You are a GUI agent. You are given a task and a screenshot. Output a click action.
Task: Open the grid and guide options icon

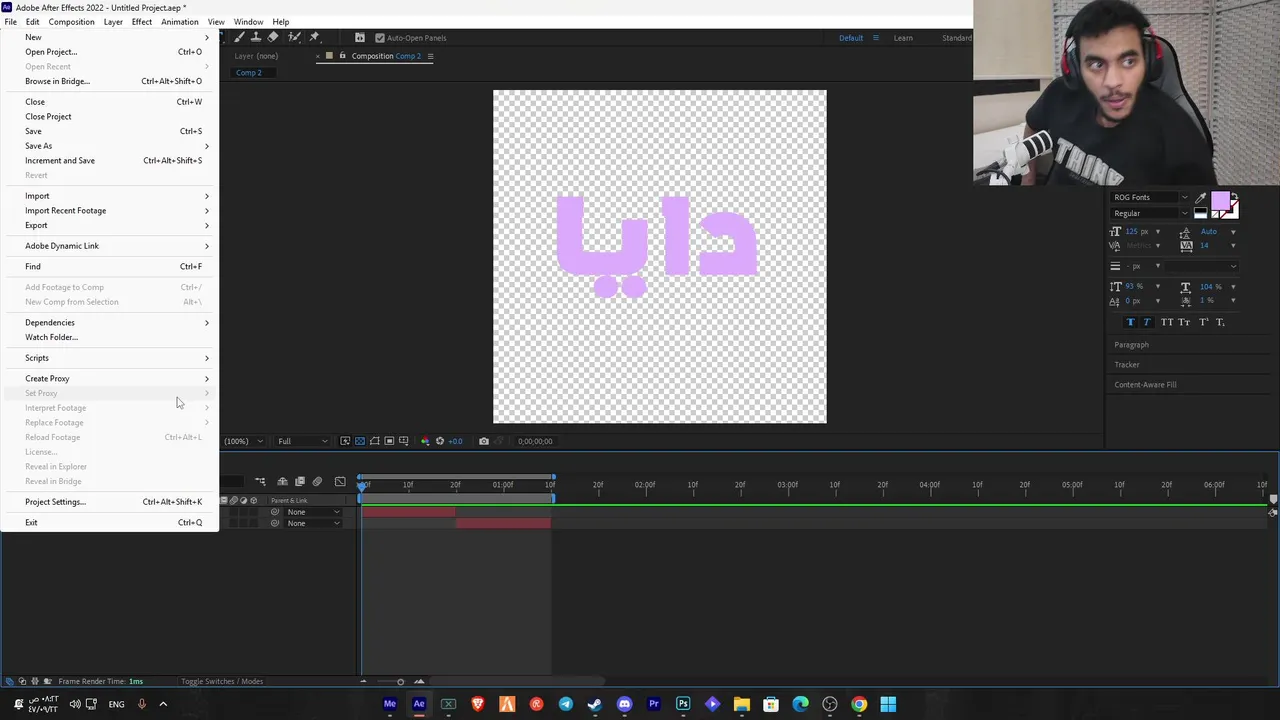(404, 441)
